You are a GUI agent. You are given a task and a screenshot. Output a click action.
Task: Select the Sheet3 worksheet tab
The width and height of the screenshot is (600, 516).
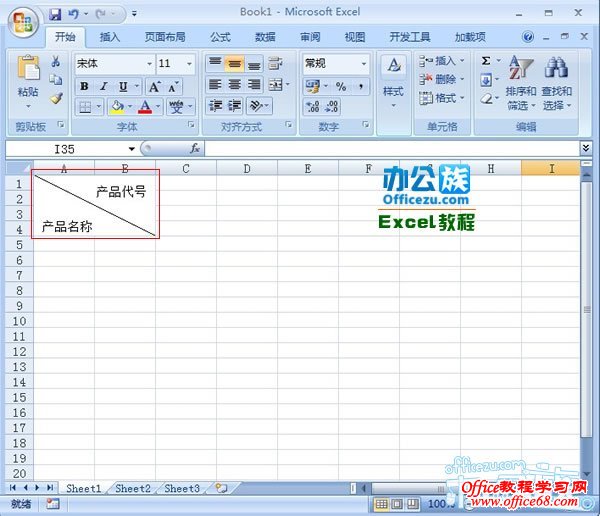182,488
